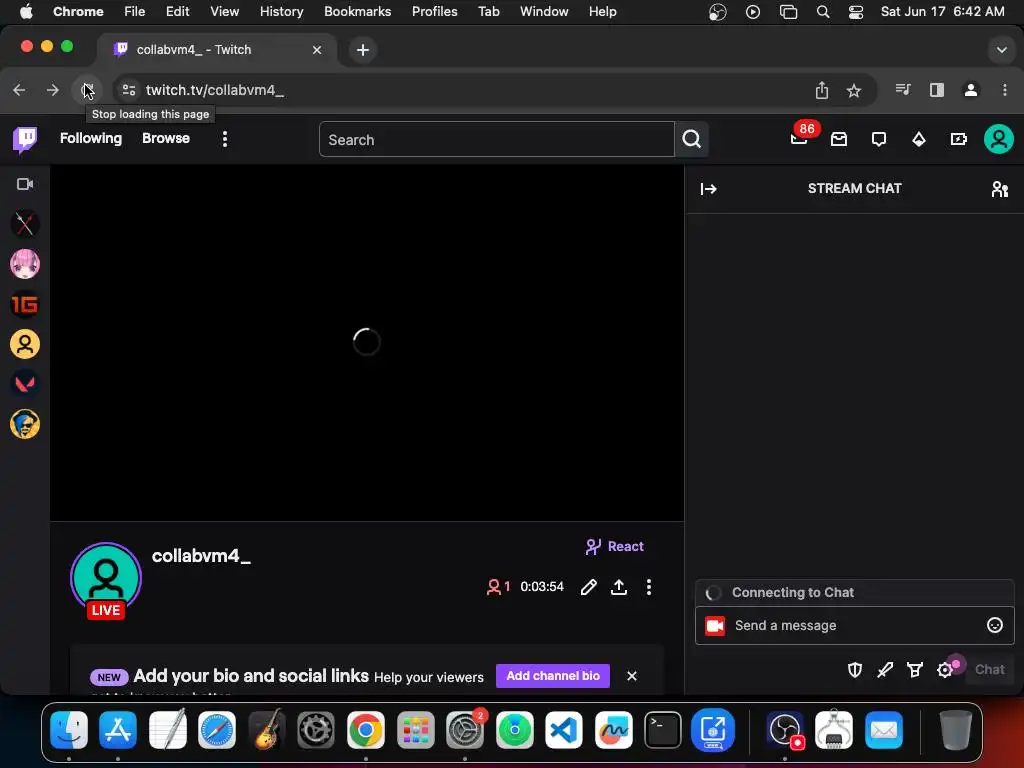1024x768 pixels.
Task: Open the Get Bits diamond icon
Action: pos(919,138)
